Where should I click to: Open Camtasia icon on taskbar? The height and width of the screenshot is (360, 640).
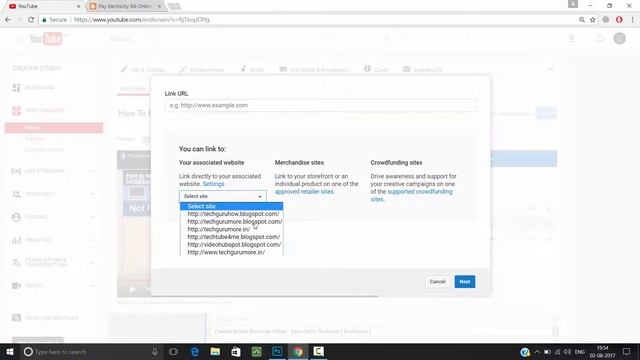coord(319,351)
